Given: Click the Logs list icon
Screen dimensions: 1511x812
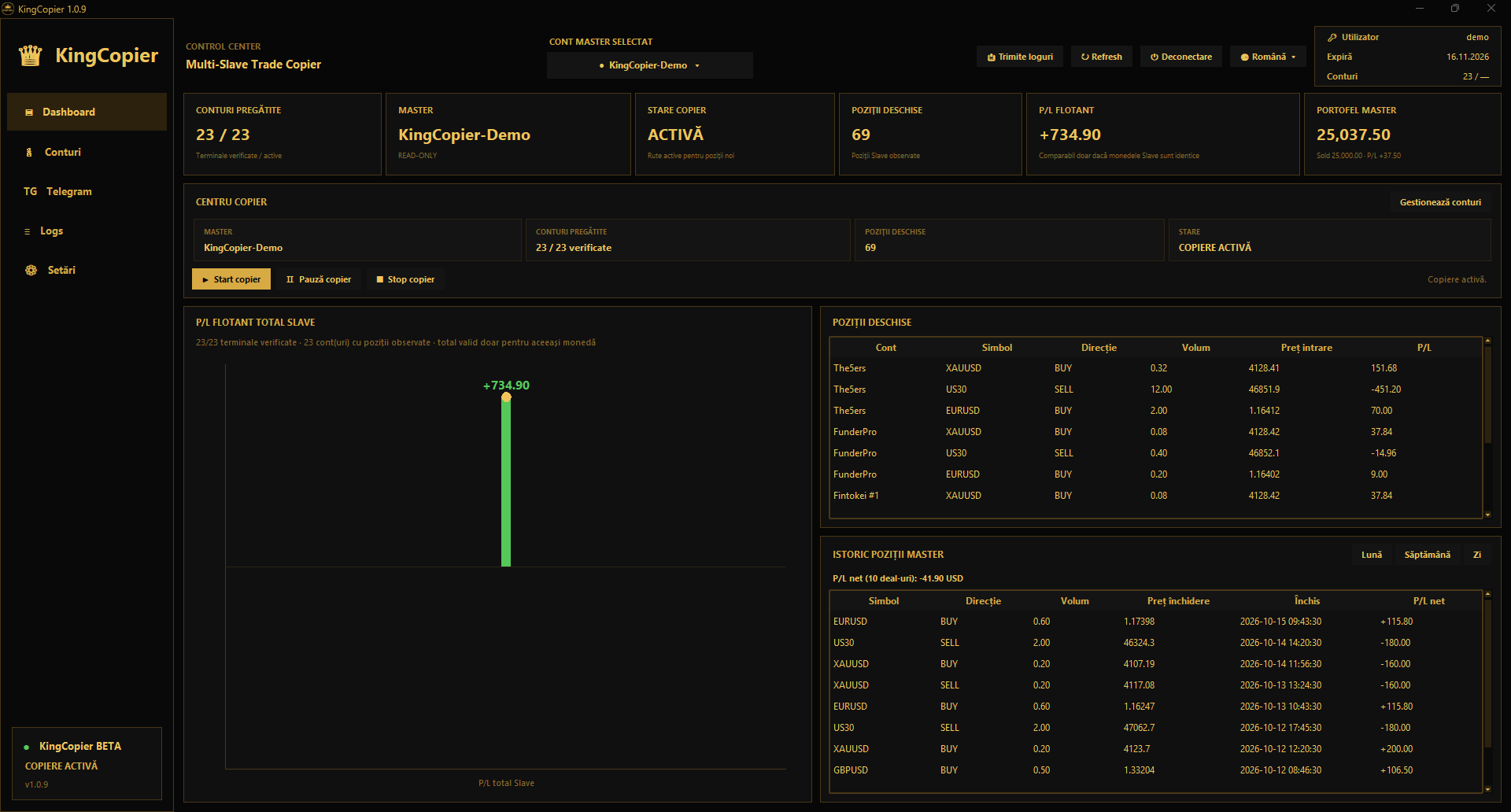Looking at the screenshot, I should coord(28,231).
